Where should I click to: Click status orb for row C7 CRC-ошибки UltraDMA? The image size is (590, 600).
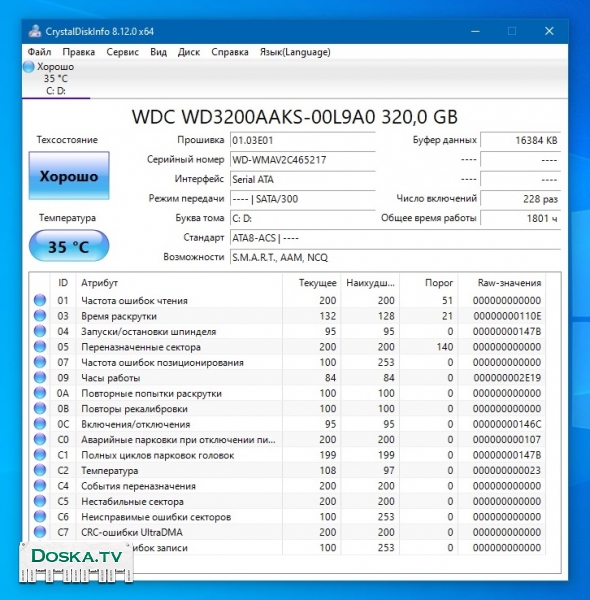pos(40,532)
